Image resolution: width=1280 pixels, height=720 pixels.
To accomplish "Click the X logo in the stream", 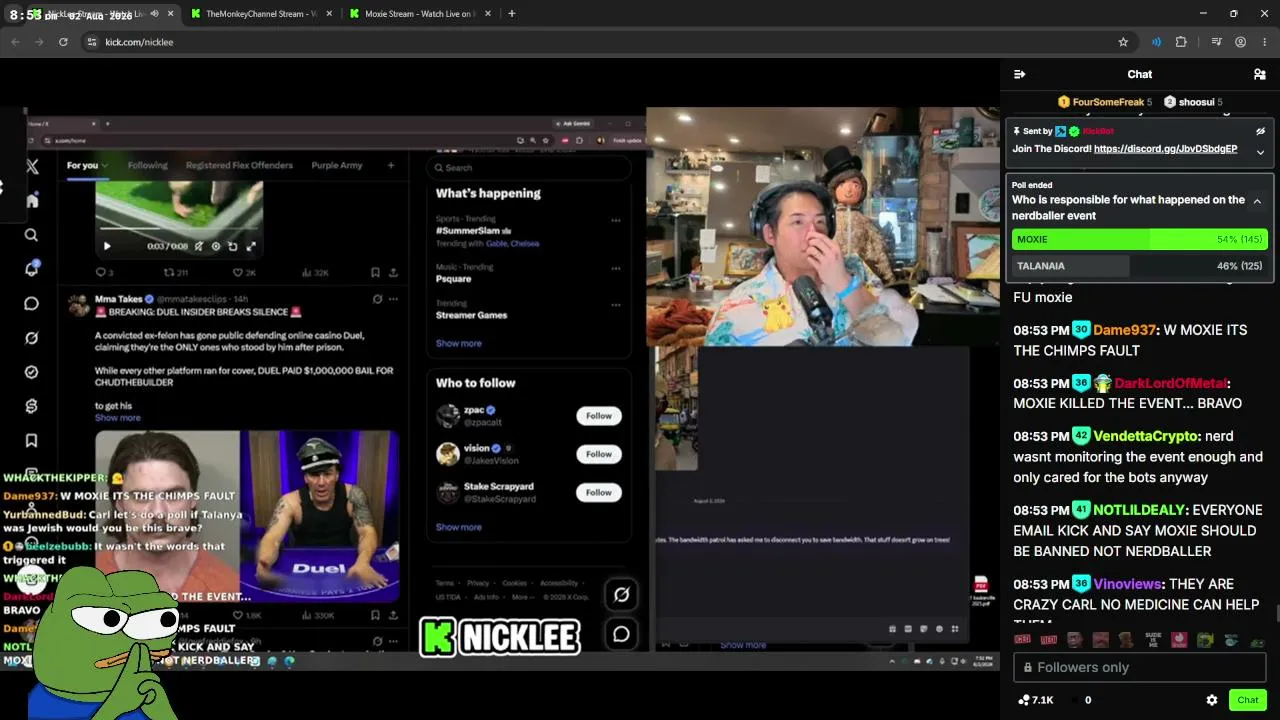I will pyautogui.click(x=32, y=167).
